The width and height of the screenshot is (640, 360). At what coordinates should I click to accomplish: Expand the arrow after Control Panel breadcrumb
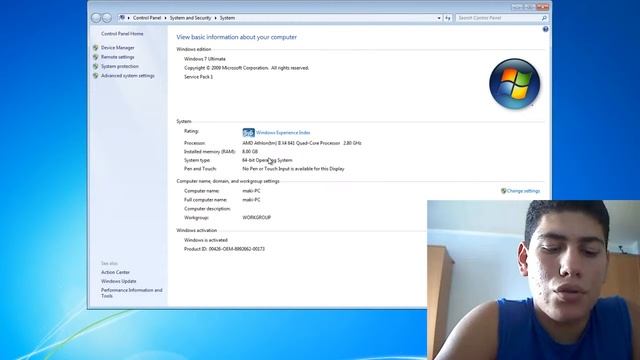pos(165,18)
